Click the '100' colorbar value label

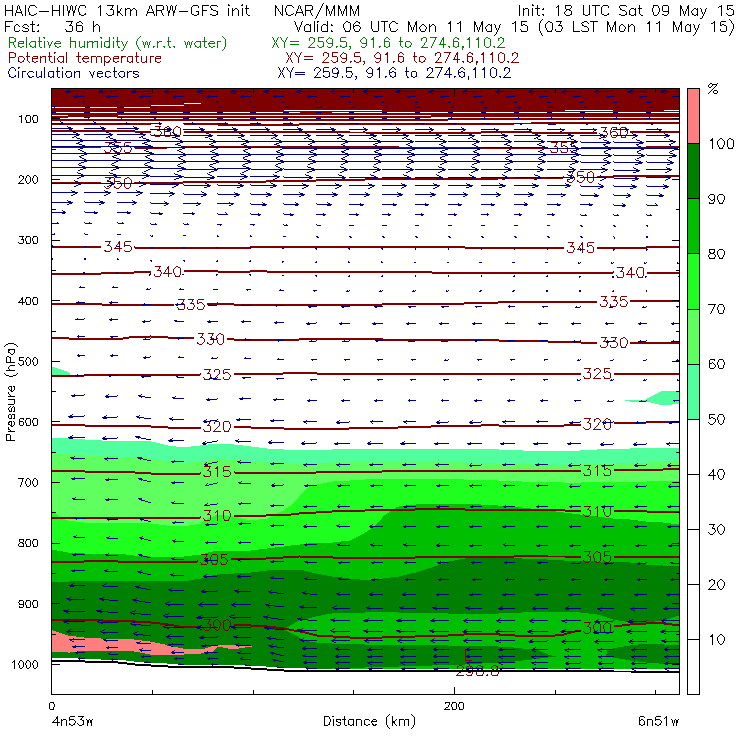(722, 144)
